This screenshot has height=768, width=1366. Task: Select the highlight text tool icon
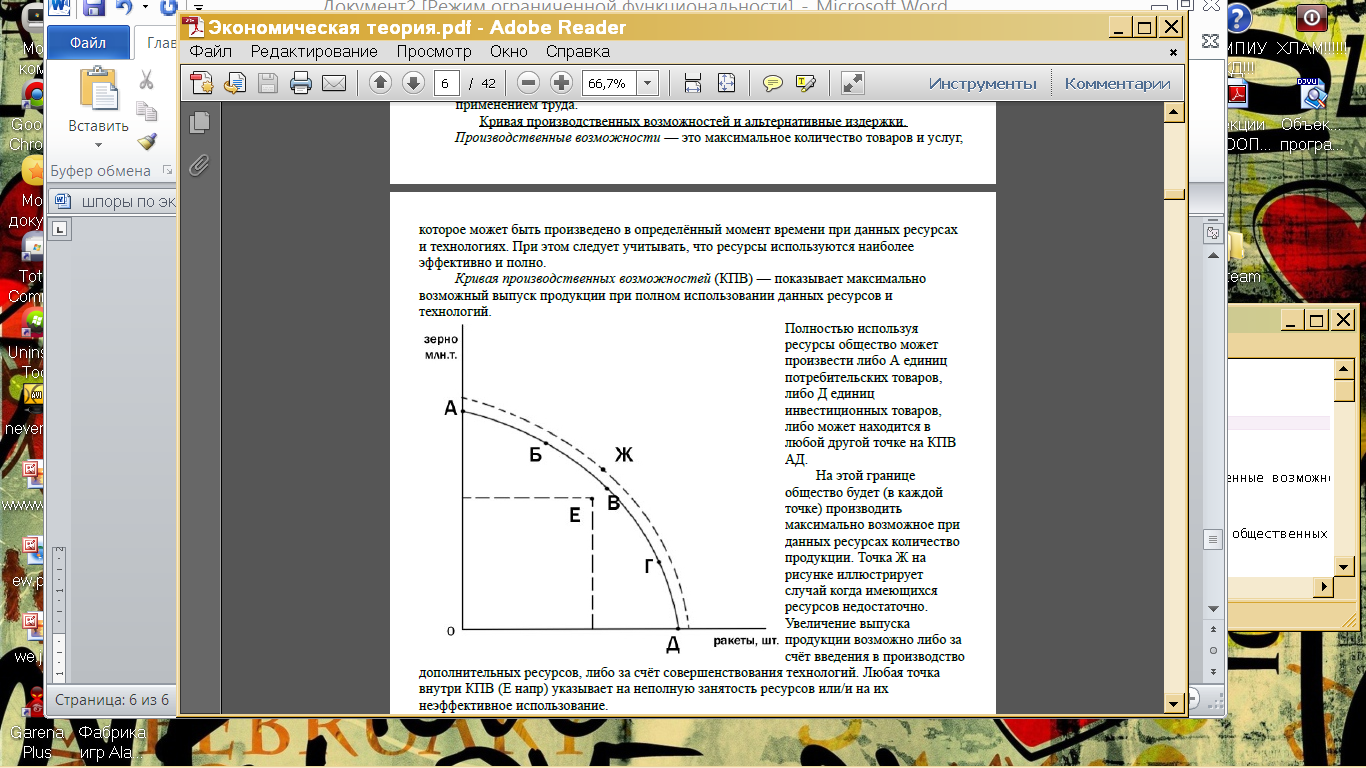[x=805, y=83]
